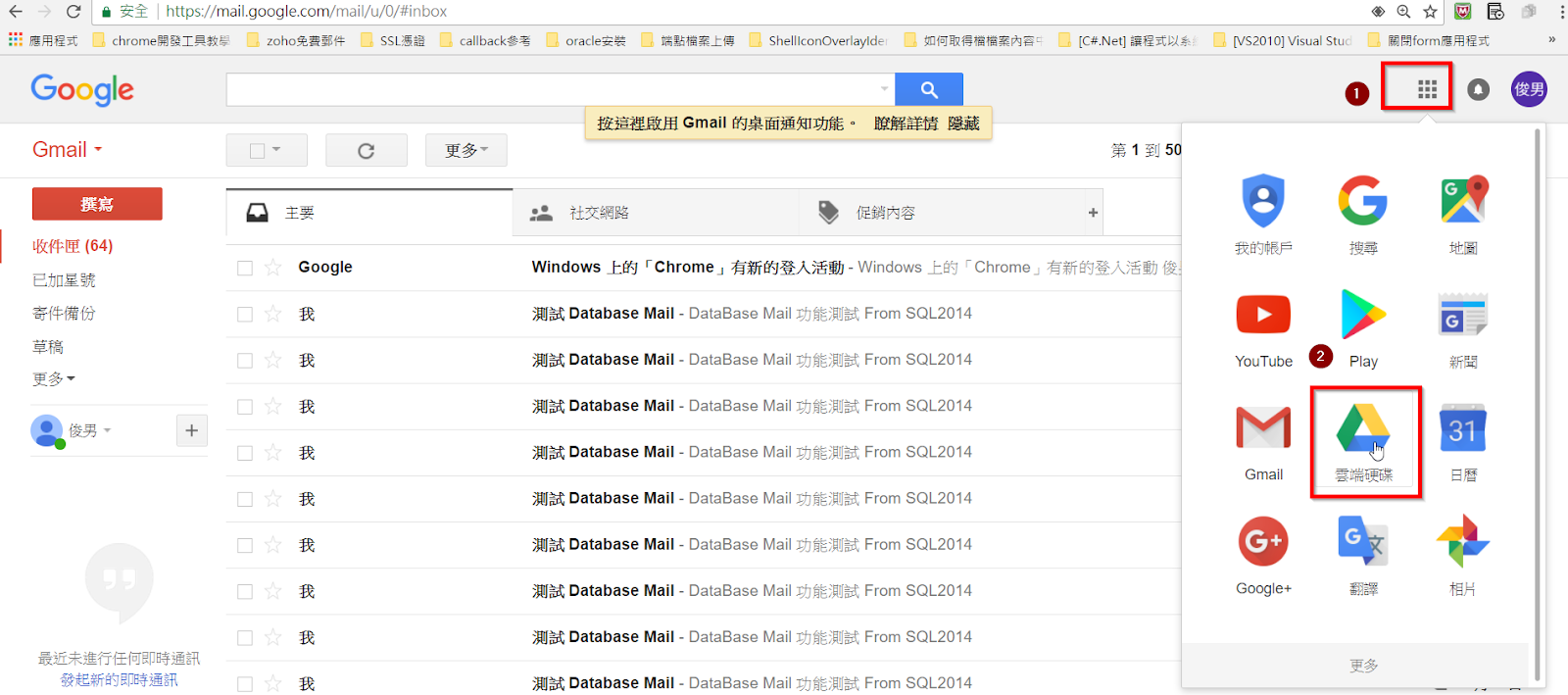Viewport: 1568px width, 695px height.
Task: Click the Chrome address bar URL
Action: [307, 12]
